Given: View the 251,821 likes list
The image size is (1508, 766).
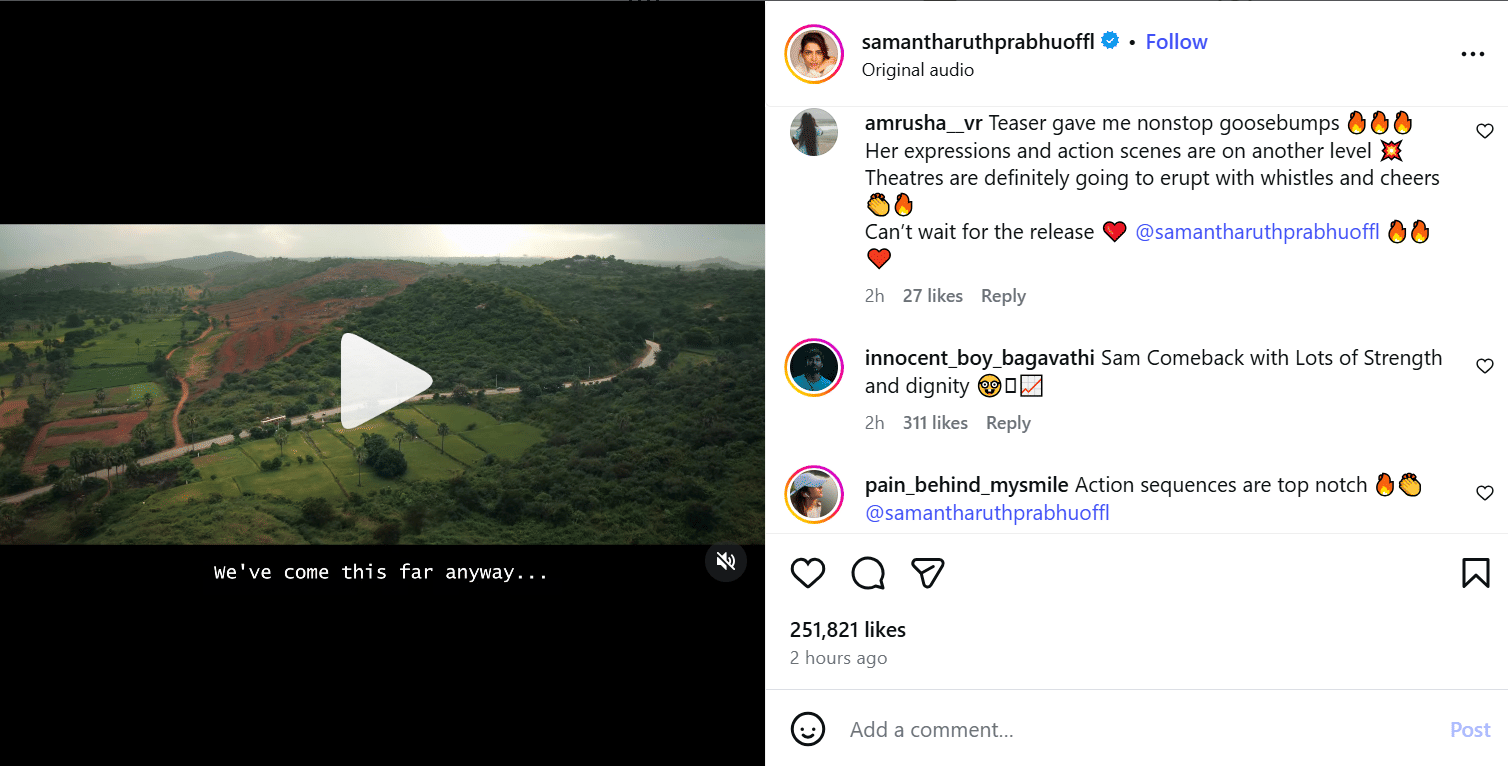Looking at the screenshot, I should click(848, 630).
